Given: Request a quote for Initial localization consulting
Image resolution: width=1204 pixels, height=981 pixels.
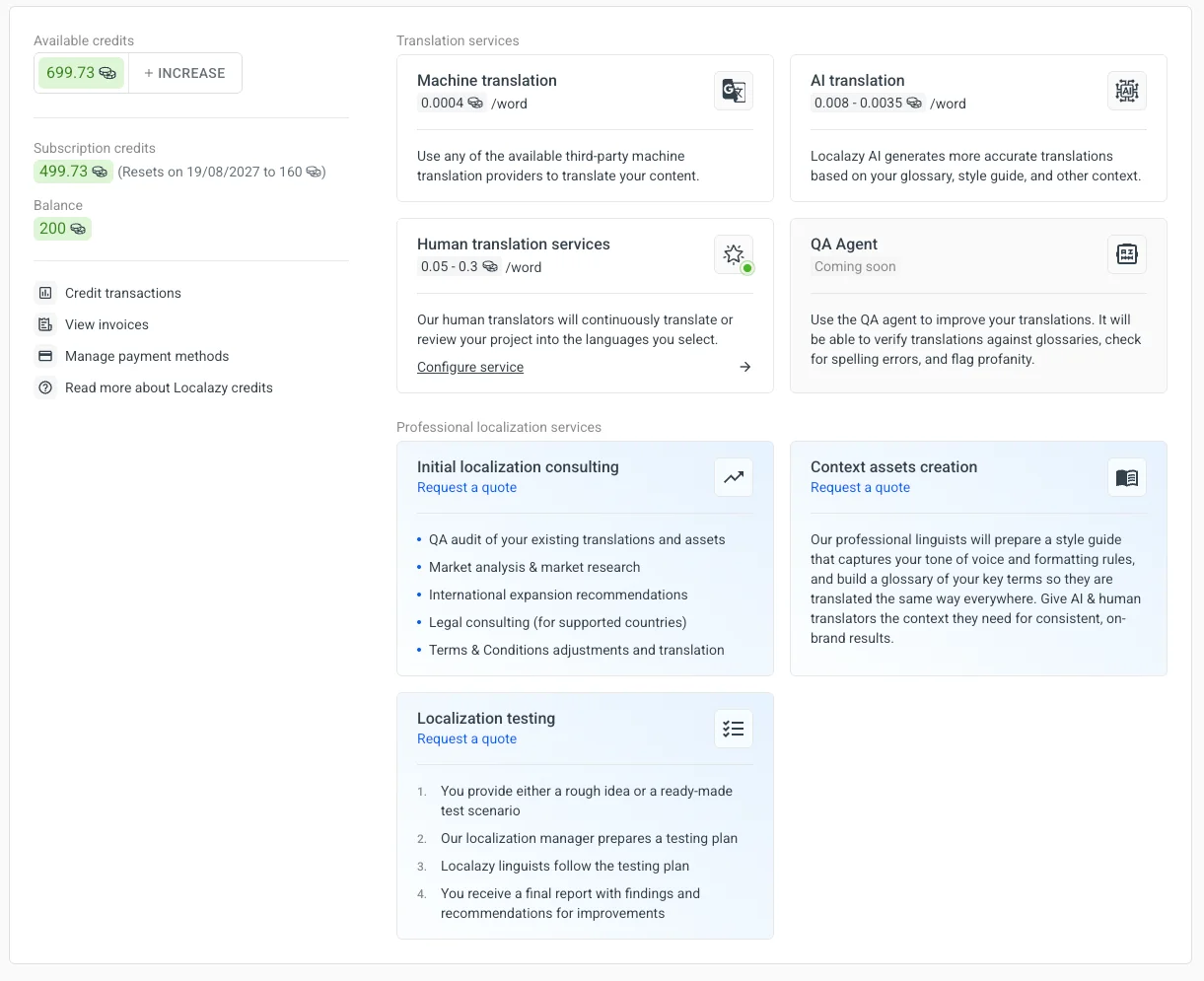Looking at the screenshot, I should pos(466,487).
